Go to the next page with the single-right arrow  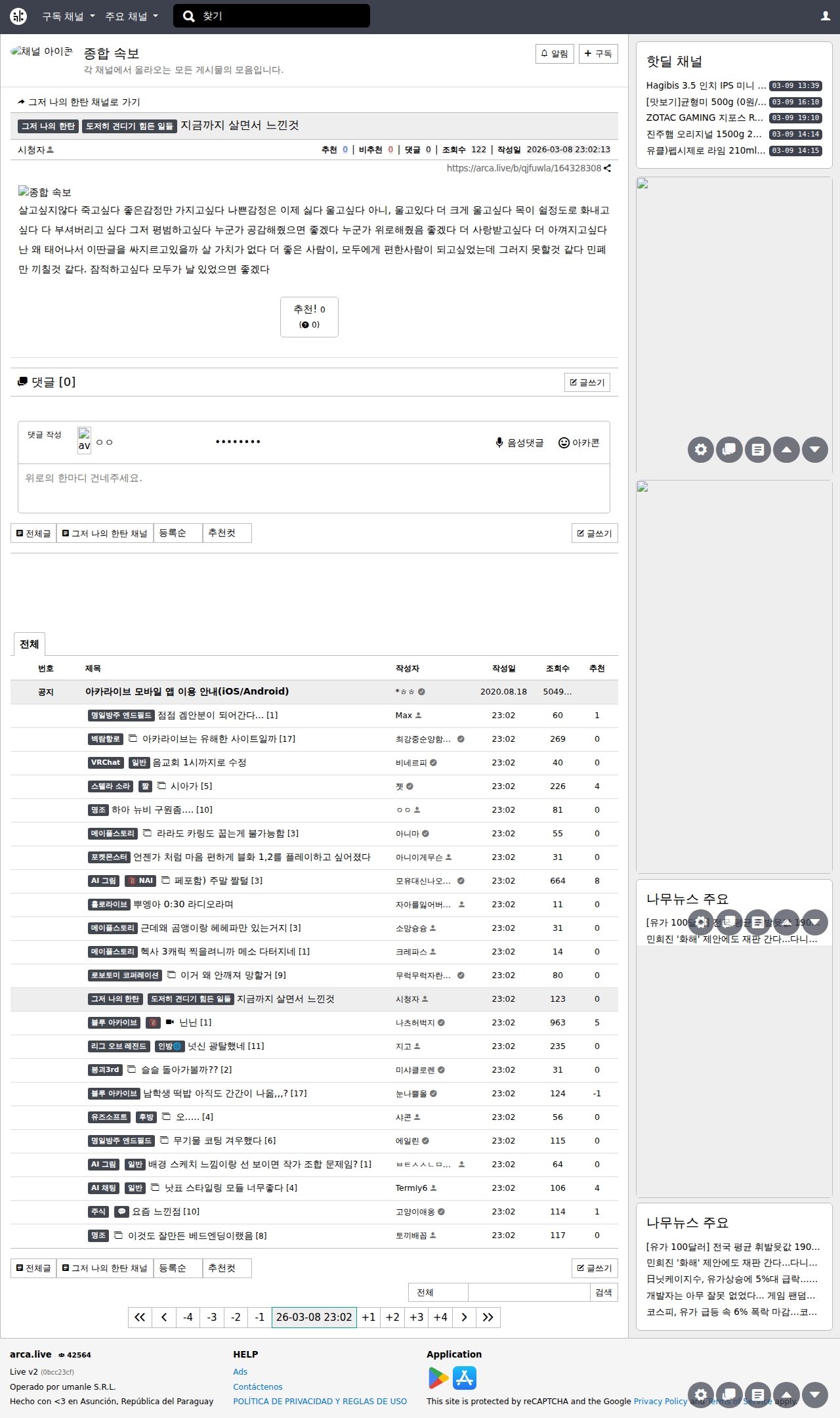point(465,1317)
